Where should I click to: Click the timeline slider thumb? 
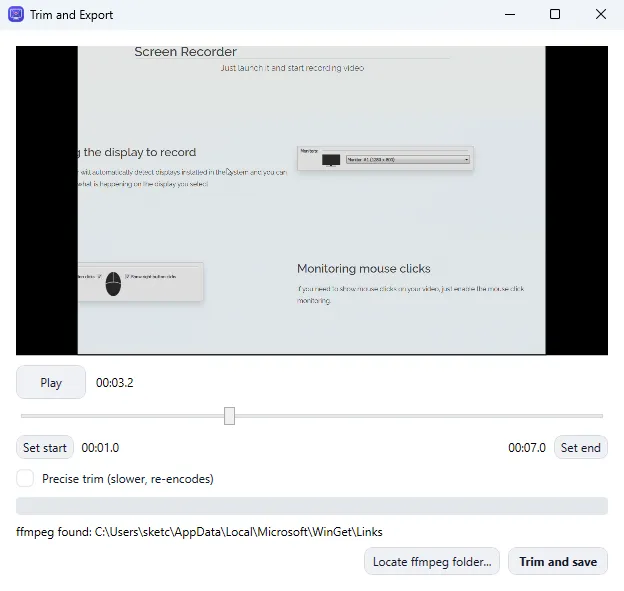(x=229, y=416)
